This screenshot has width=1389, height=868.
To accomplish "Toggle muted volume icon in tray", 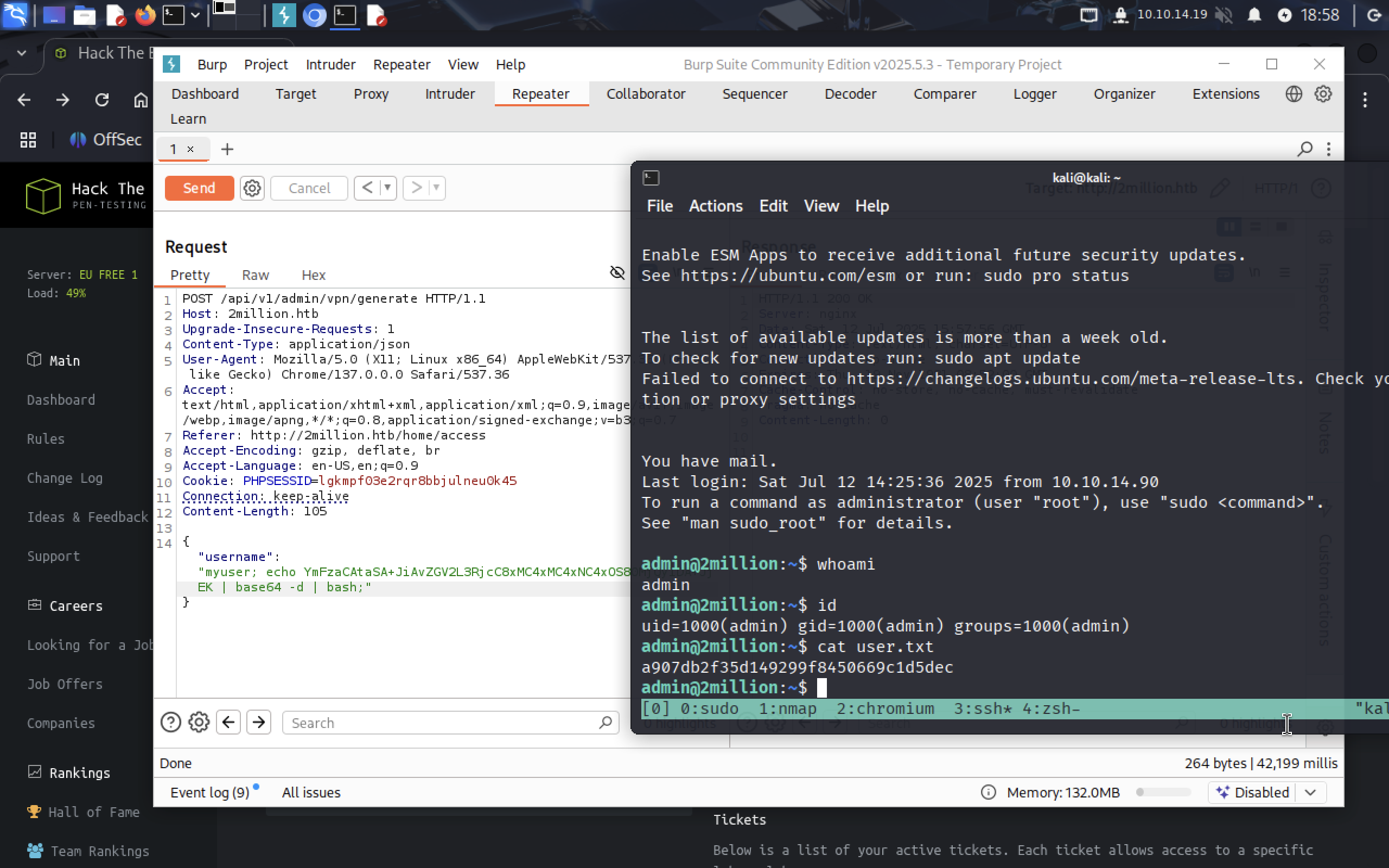I will tap(1223, 15).
